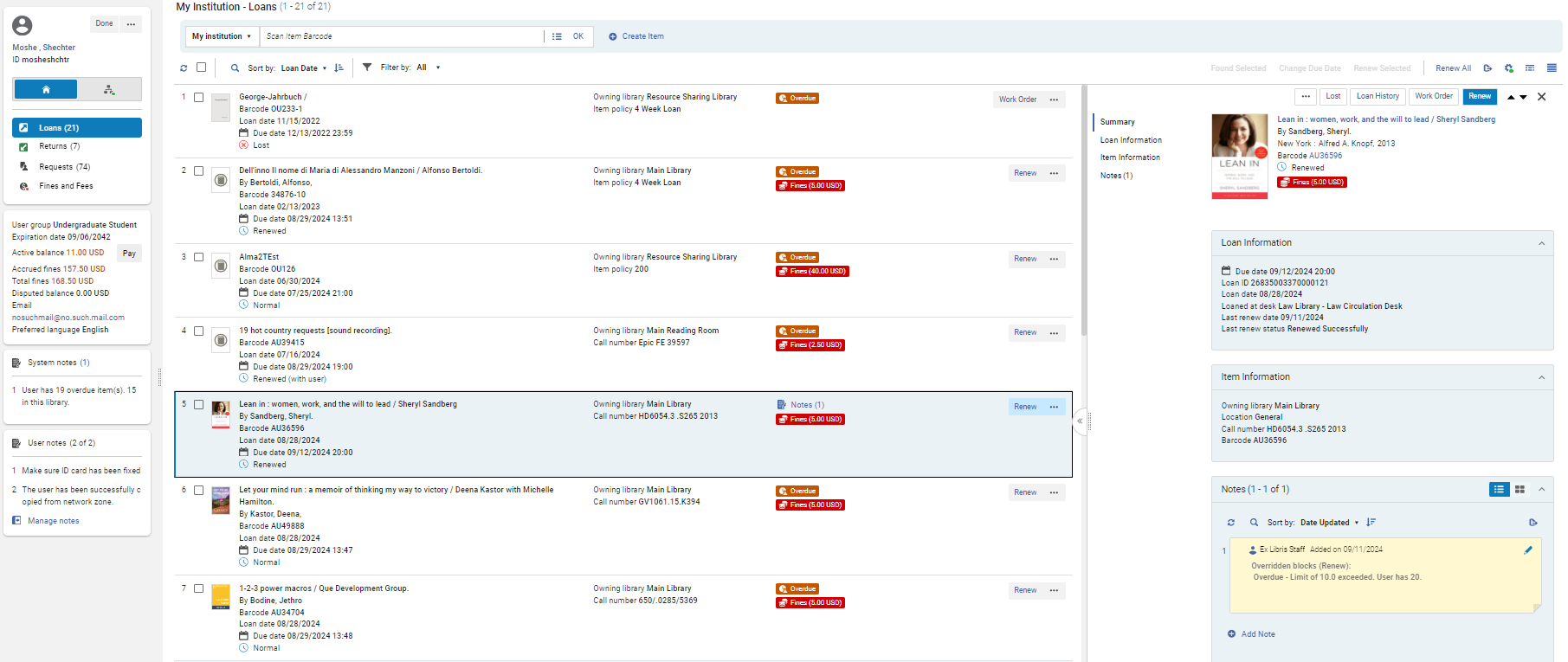The height and width of the screenshot is (662, 1568).
Task: Click the Loan History button
Action: pyautogui.click(x=1377, y=96)
